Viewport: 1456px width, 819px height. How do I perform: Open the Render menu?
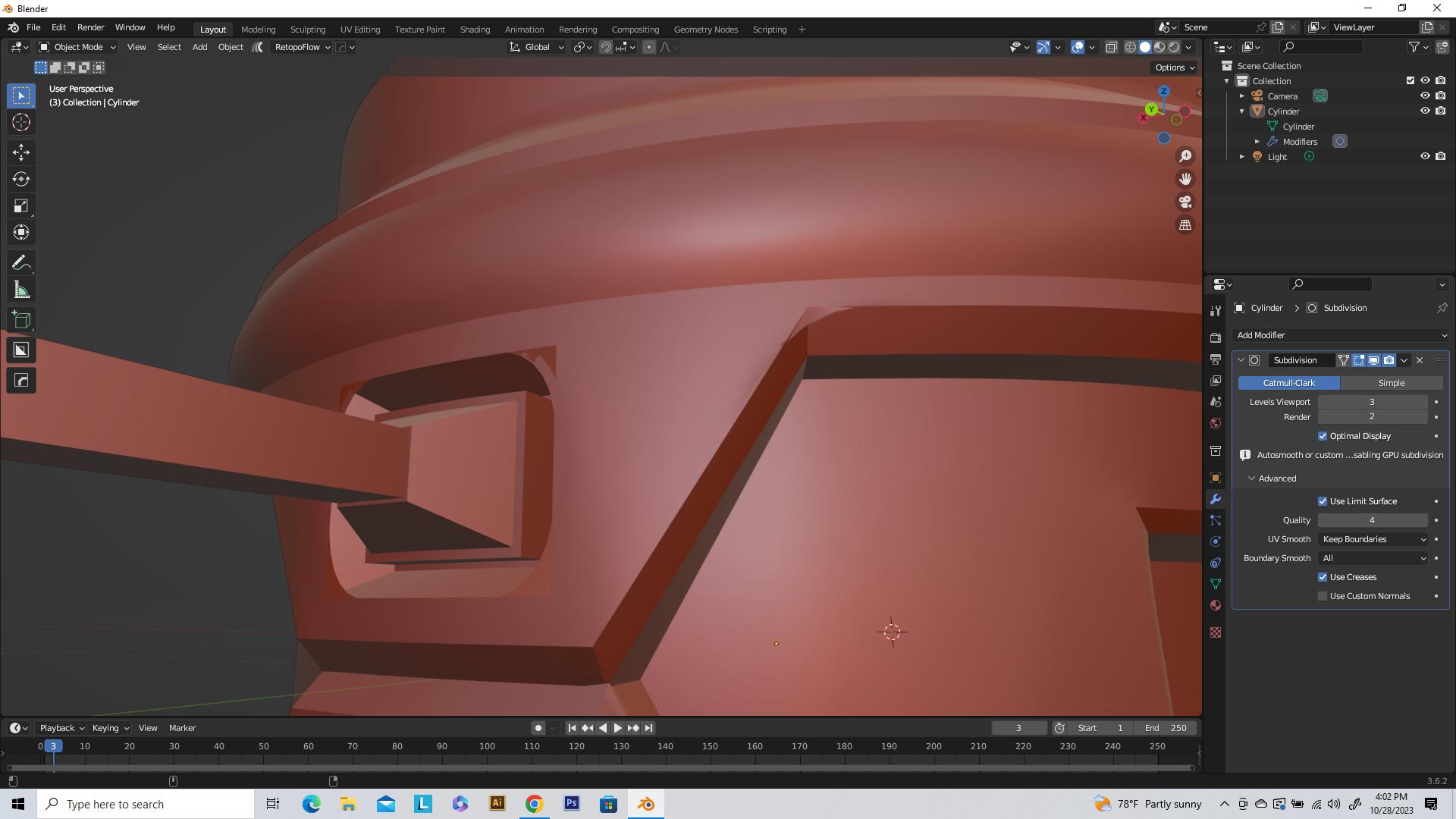(90, 27)
